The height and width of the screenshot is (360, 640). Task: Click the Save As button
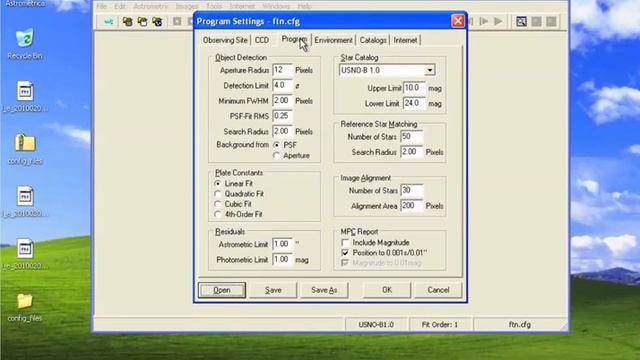(324, 290)
